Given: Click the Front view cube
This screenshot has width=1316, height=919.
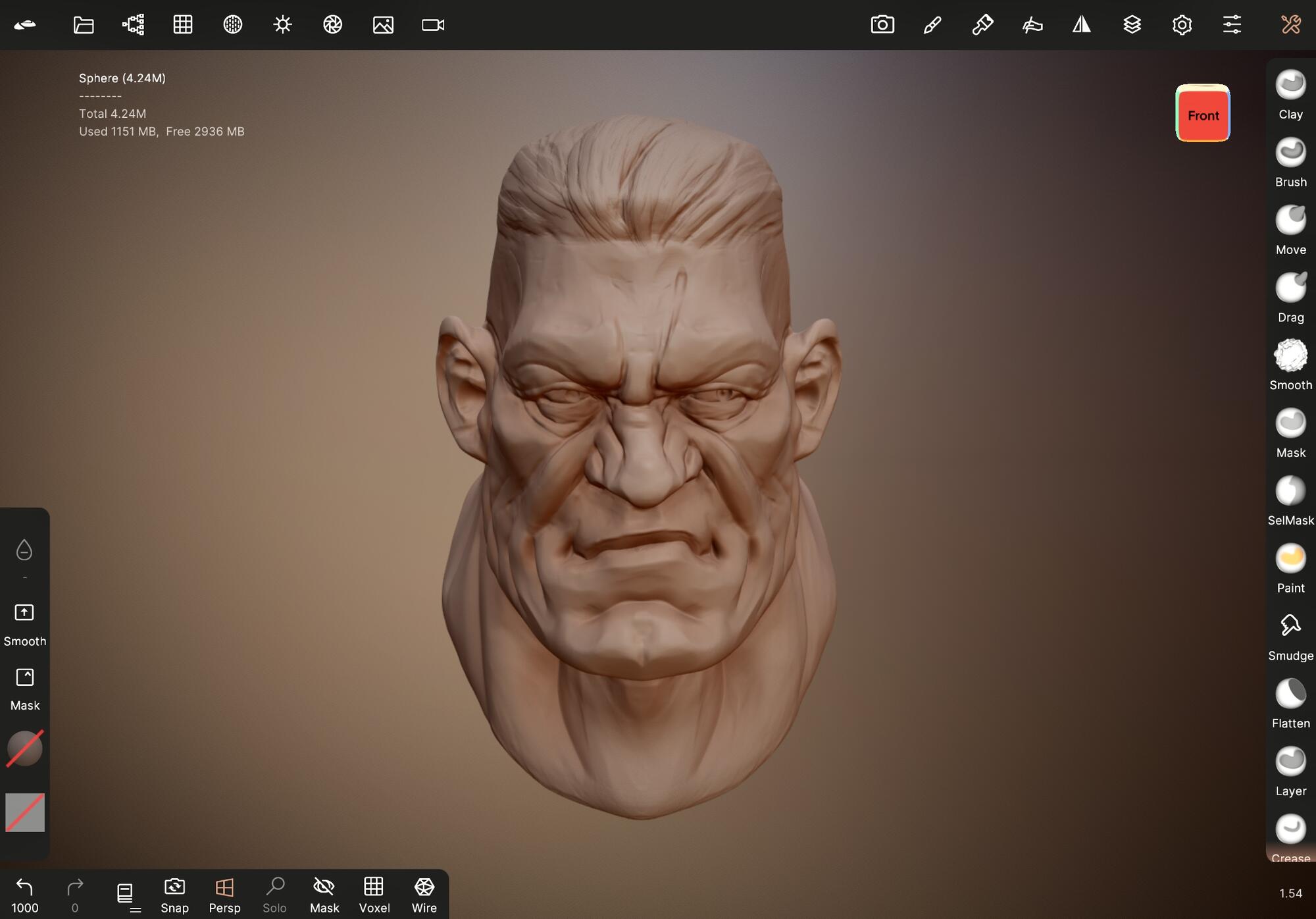Looking at the screenshot, I should click(1203, 115).
